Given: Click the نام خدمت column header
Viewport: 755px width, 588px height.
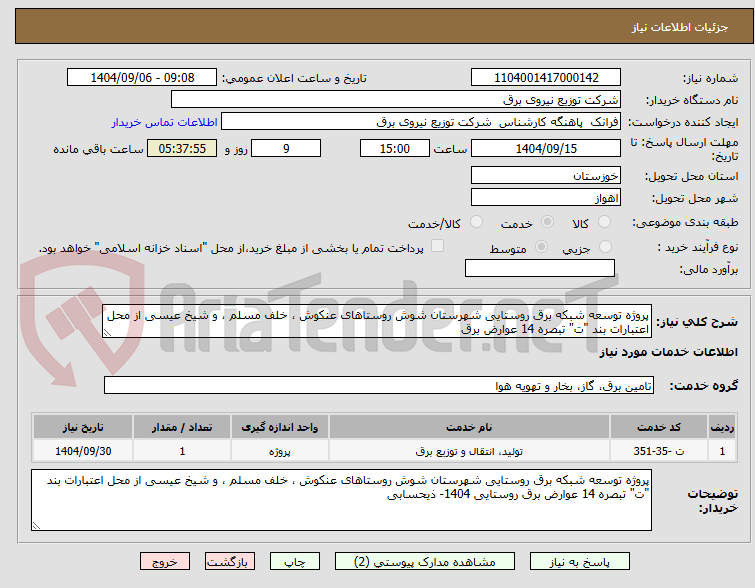Looking at the screenshot, I should pos(469,427).
